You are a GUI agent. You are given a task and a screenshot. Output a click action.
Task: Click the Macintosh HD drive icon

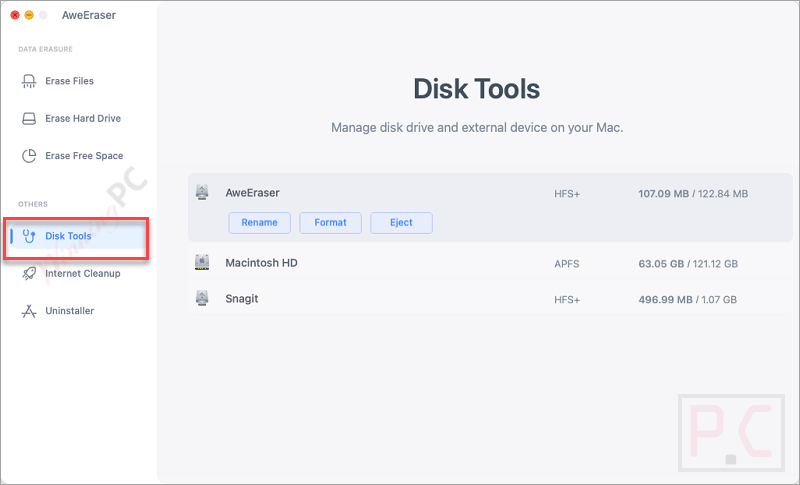(x=202, y=263)
